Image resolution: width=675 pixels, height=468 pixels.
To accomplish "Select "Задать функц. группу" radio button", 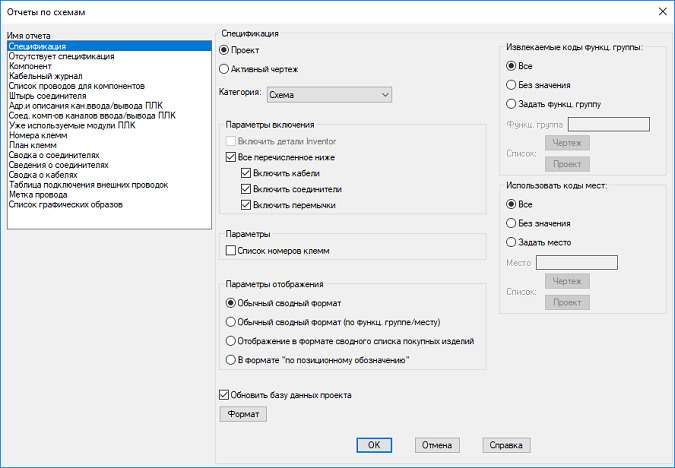I will 511,104.
